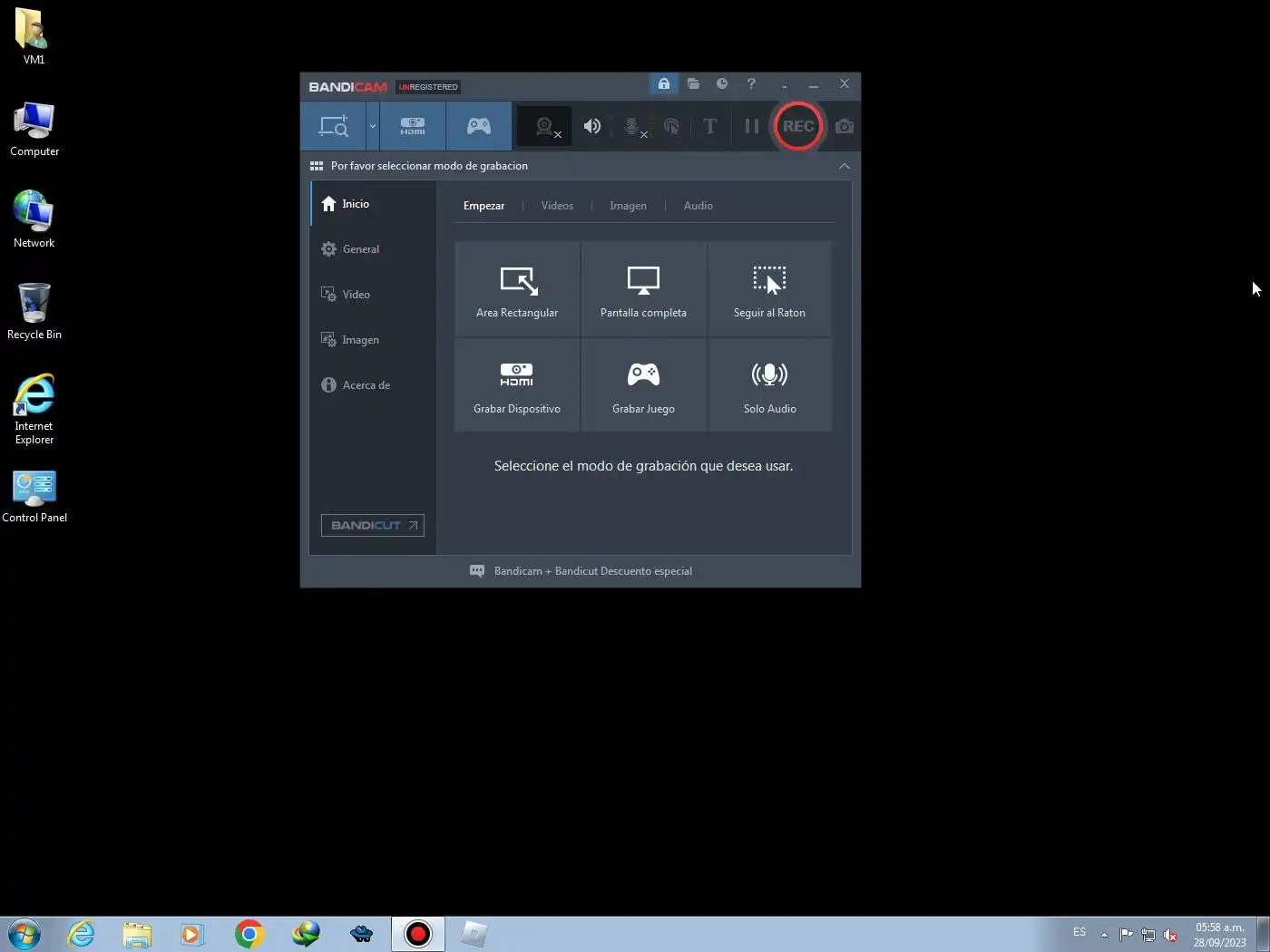1270x952 pixels.
Task: Click the UNREGISTERED badge
Action: point(428,87)
